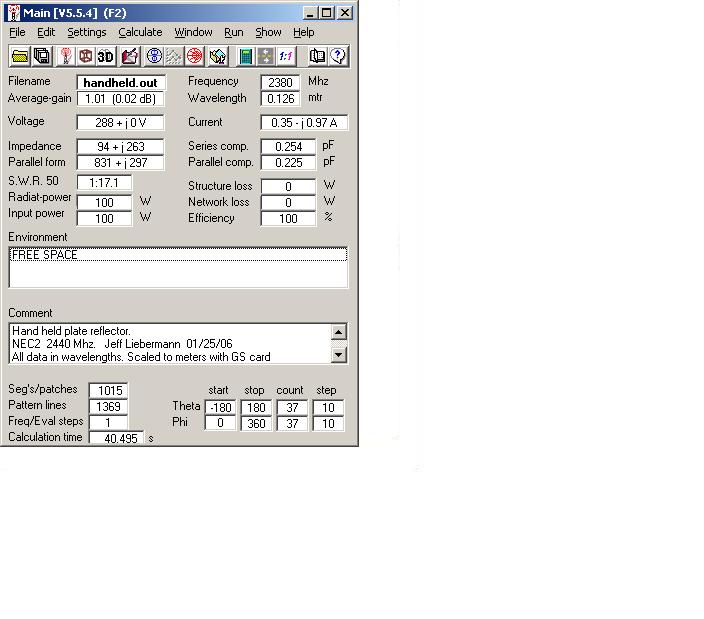Click the green calculator icon
This screenshot has height=619, width=704.
point(246,56)
